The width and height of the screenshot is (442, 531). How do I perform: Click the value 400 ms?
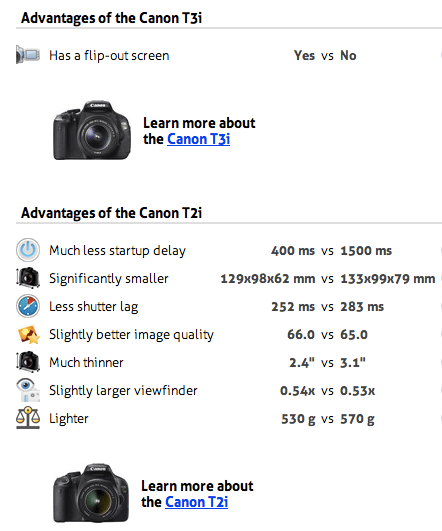click(x=293, y=251)
